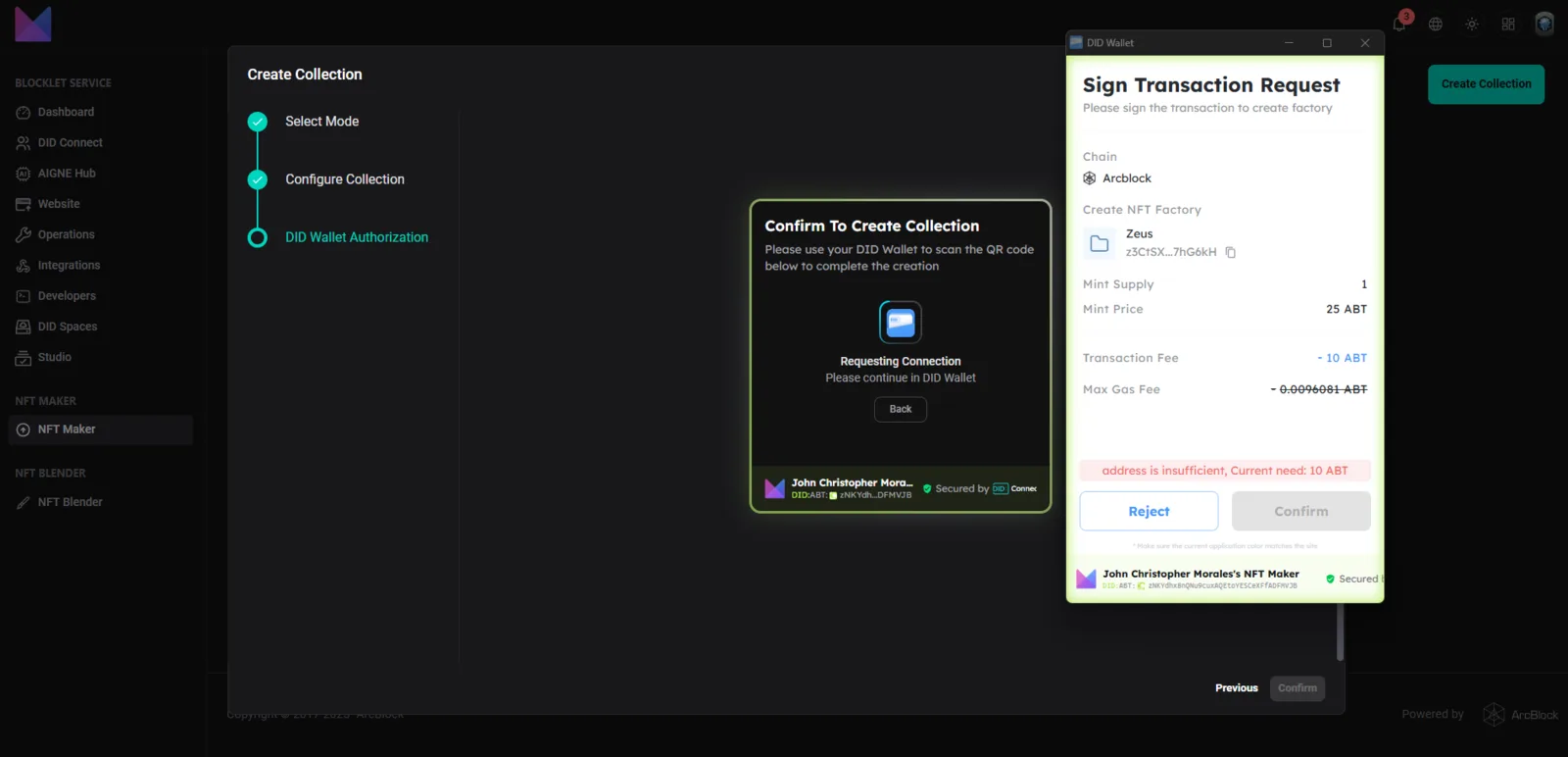Reject the transaction in DID Wallet
Viewport: 1568px width, 757px height.
1149,511
